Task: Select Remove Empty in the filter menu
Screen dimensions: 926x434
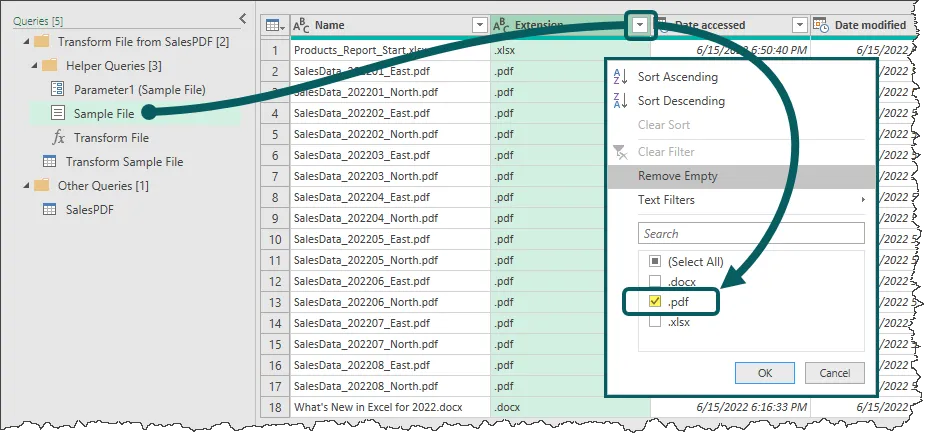Action: pos(677,176)
